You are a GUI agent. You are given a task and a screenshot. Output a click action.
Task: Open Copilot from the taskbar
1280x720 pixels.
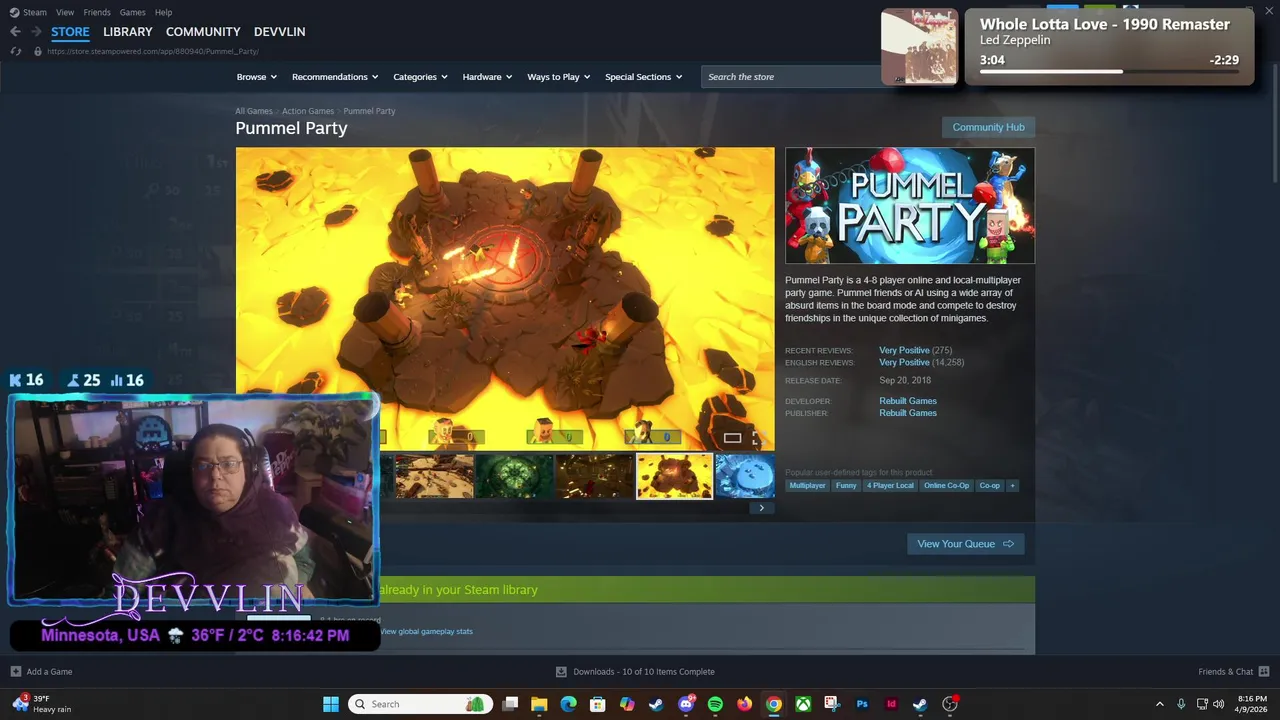pyautogui.click(x=627, y=704)
